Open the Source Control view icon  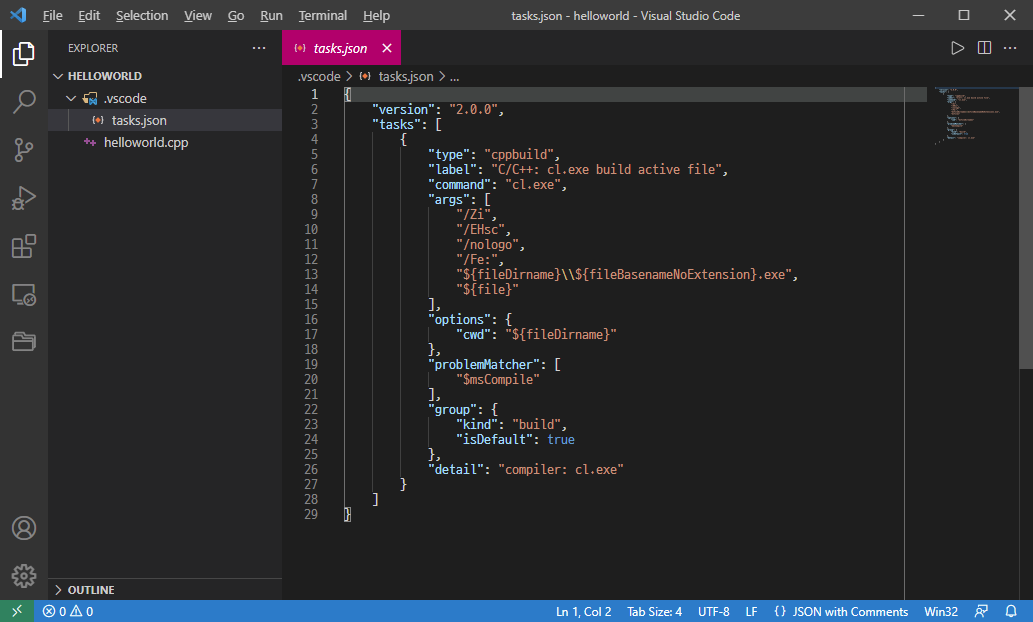click(x=24, y=150)
